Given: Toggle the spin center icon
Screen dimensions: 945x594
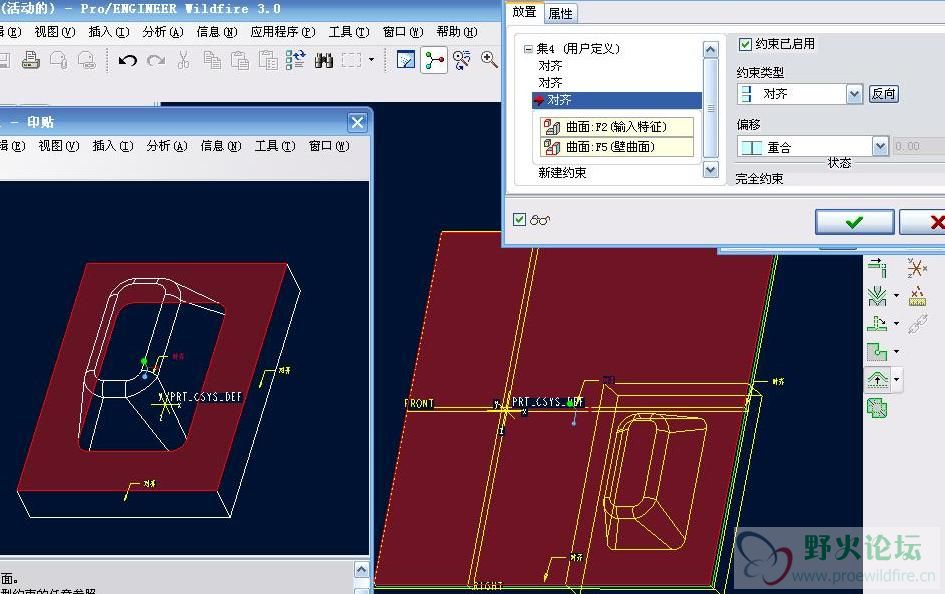Looking at the screenshot, I should point(434,60).
